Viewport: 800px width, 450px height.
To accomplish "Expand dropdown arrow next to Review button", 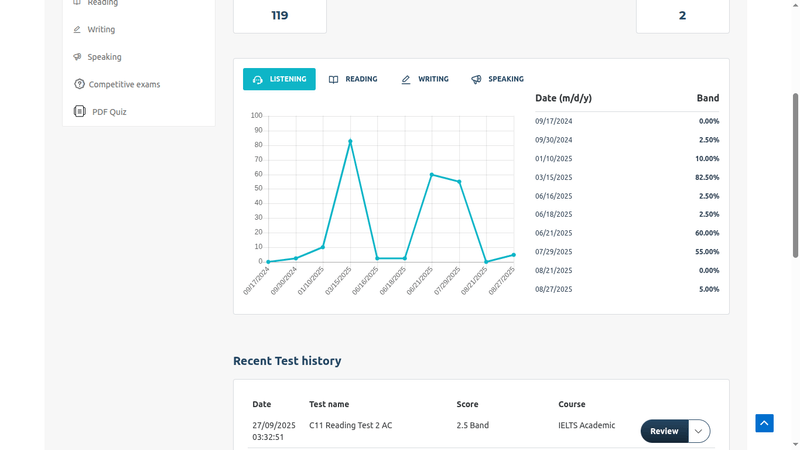I will coord(698,431).
